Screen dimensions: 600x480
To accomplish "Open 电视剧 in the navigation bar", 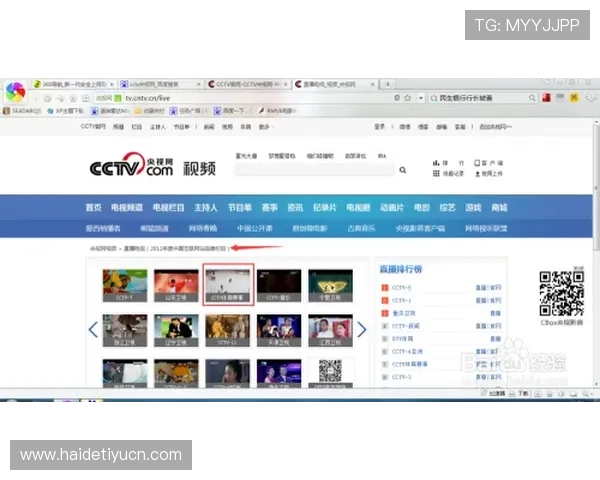I will (x=358, y=207).
